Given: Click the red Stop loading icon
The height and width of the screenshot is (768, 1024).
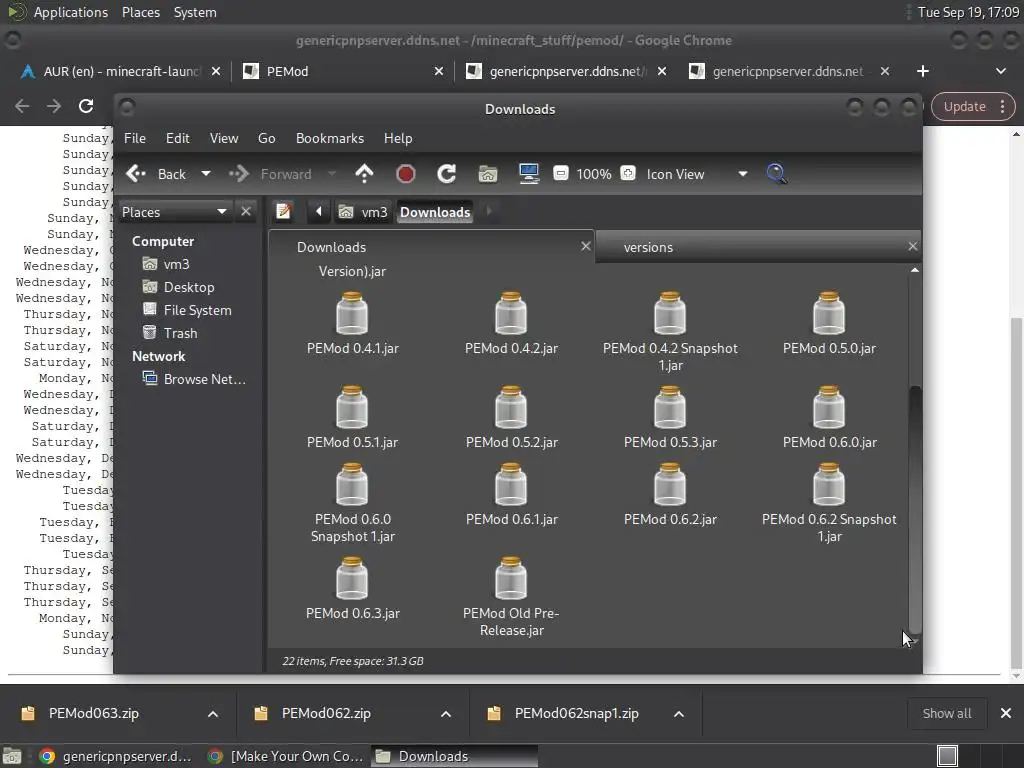Looking at the screenshot, I should point(406,174).
